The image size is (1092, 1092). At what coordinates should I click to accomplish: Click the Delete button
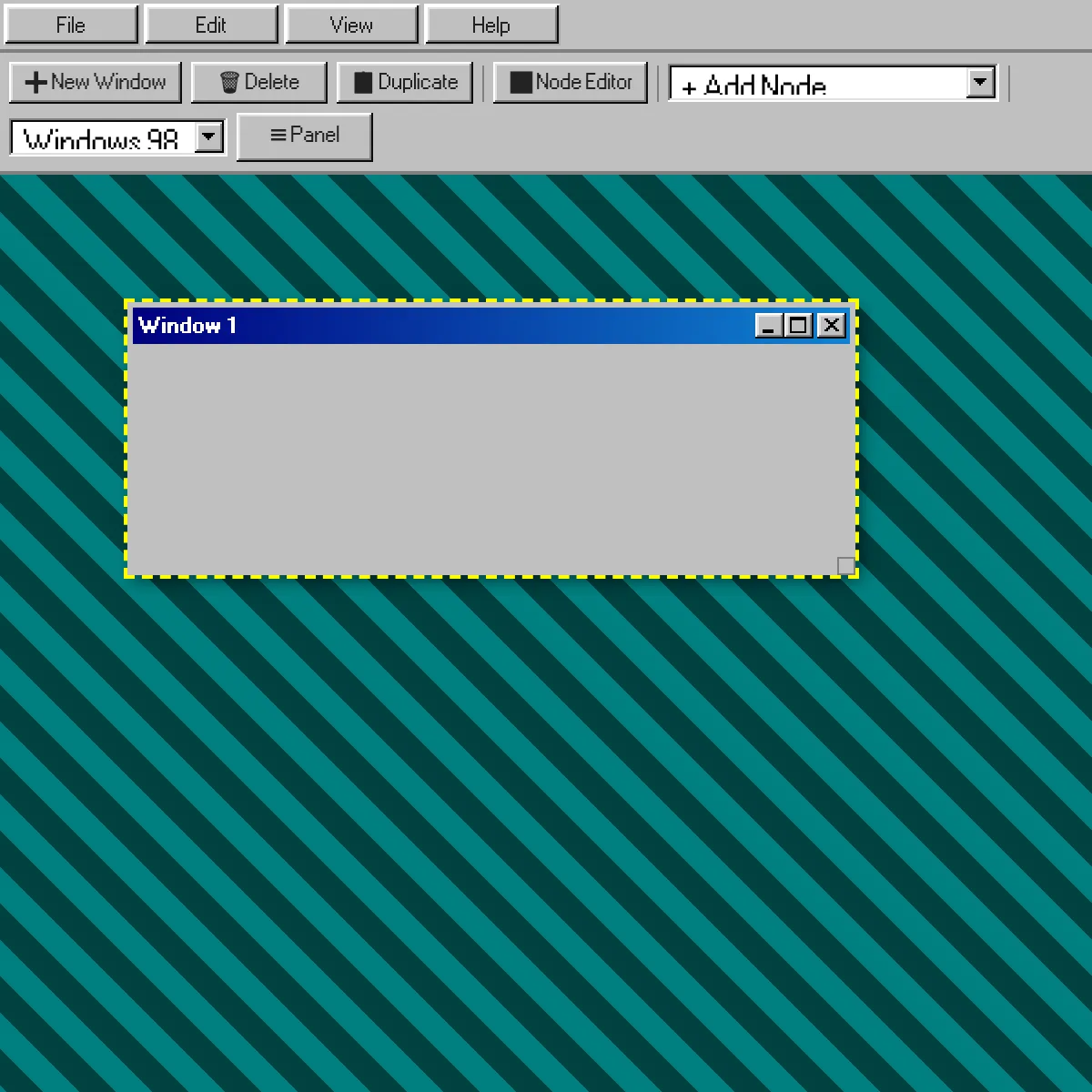pos(259,82)
